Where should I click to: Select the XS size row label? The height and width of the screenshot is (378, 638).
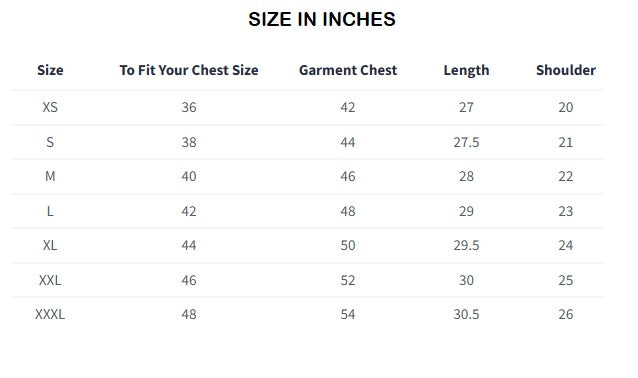tap(50, 107)
